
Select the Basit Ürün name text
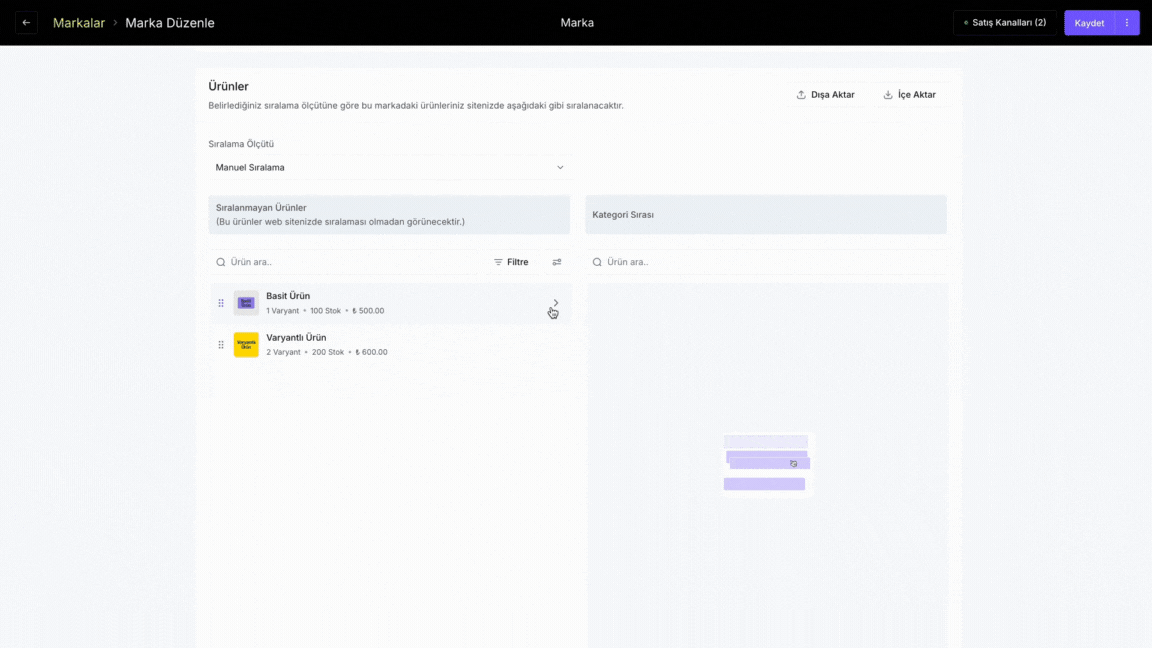pos(288,296)
